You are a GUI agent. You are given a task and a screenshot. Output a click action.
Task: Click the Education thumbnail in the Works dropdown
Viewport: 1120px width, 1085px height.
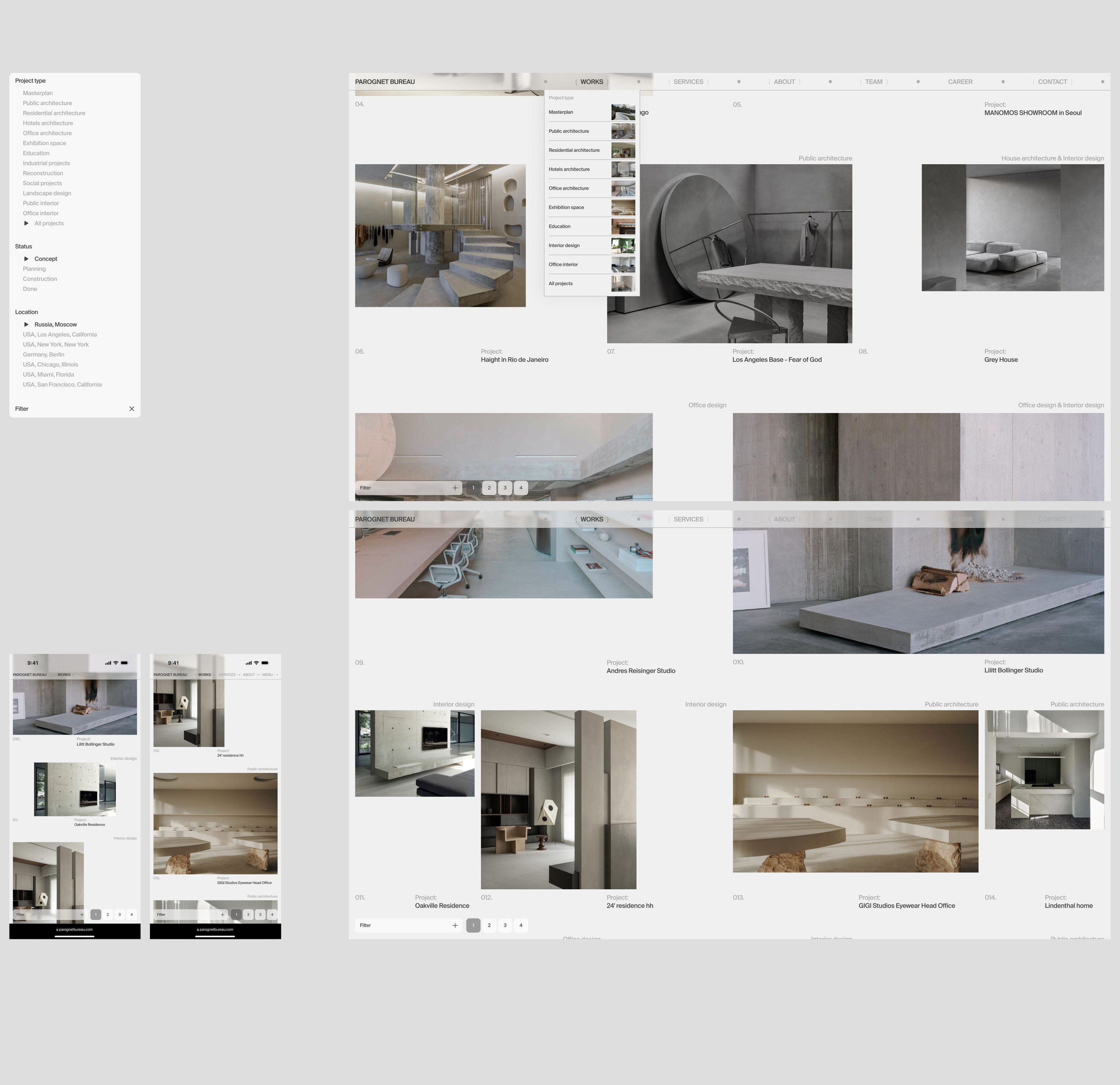(x=623, y=226)
